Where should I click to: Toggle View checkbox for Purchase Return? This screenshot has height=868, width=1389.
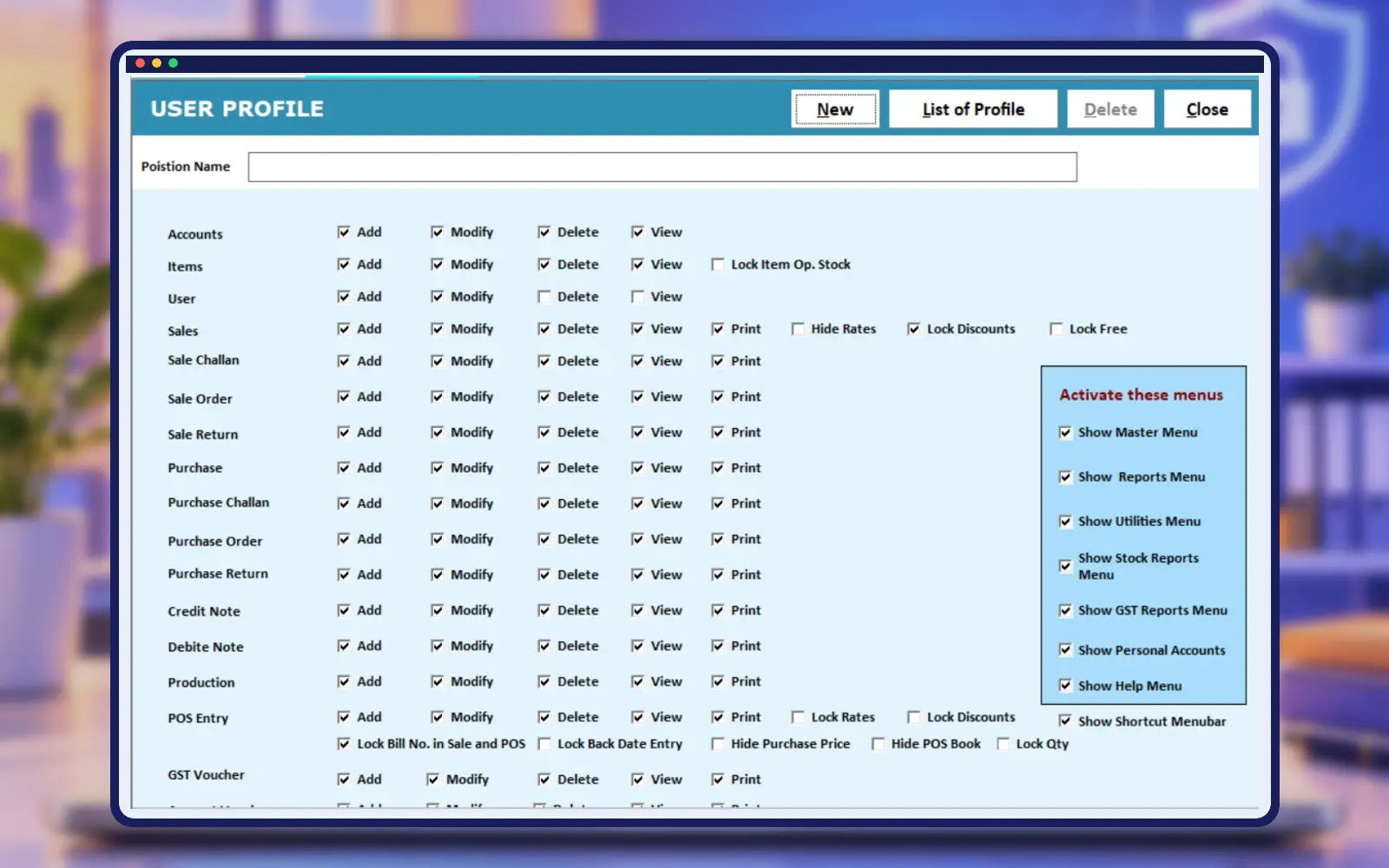[x=637, y=575]
